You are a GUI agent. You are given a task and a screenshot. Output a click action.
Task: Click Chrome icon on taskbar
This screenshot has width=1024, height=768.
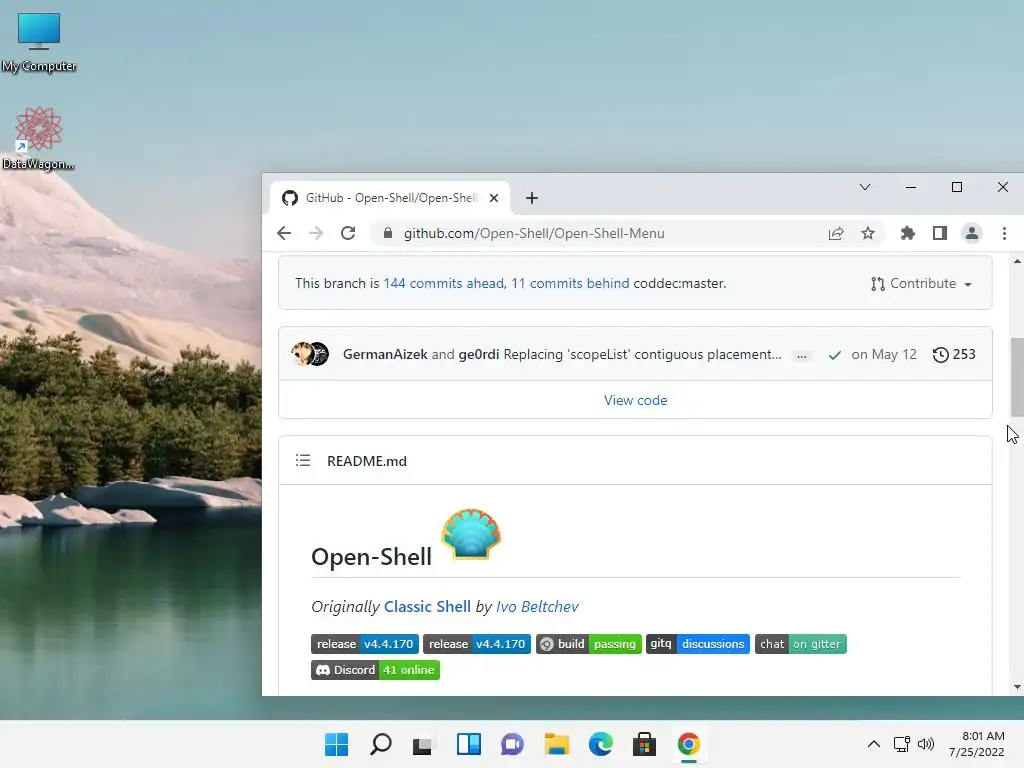click(688, 744)
